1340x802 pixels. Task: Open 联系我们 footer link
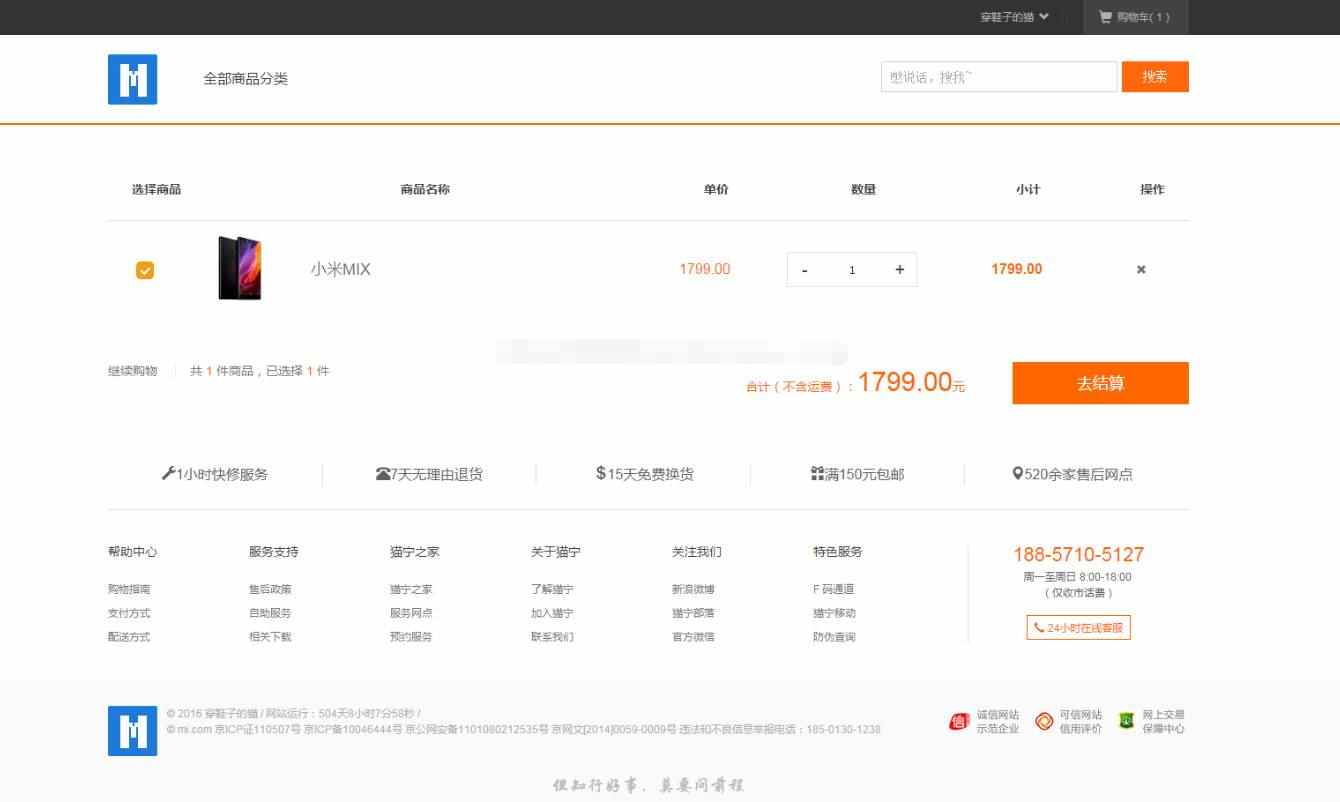[552, 637]
